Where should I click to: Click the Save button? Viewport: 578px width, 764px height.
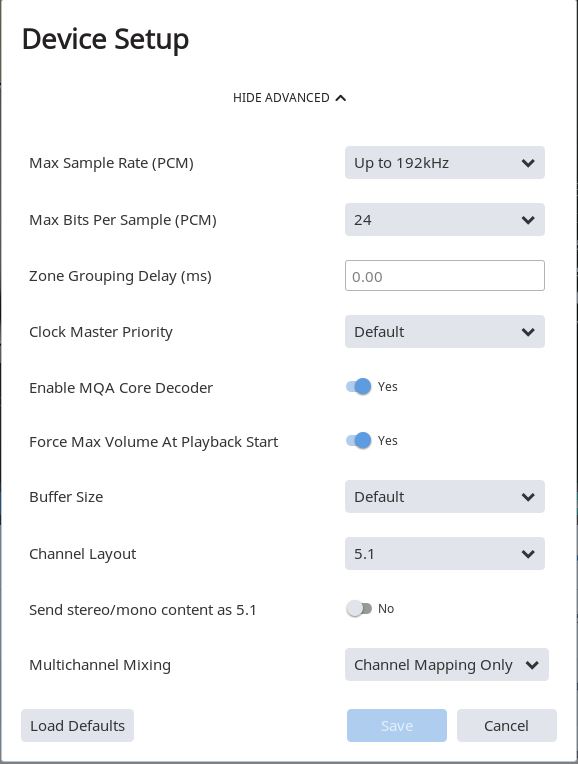(x=397, y=726)
